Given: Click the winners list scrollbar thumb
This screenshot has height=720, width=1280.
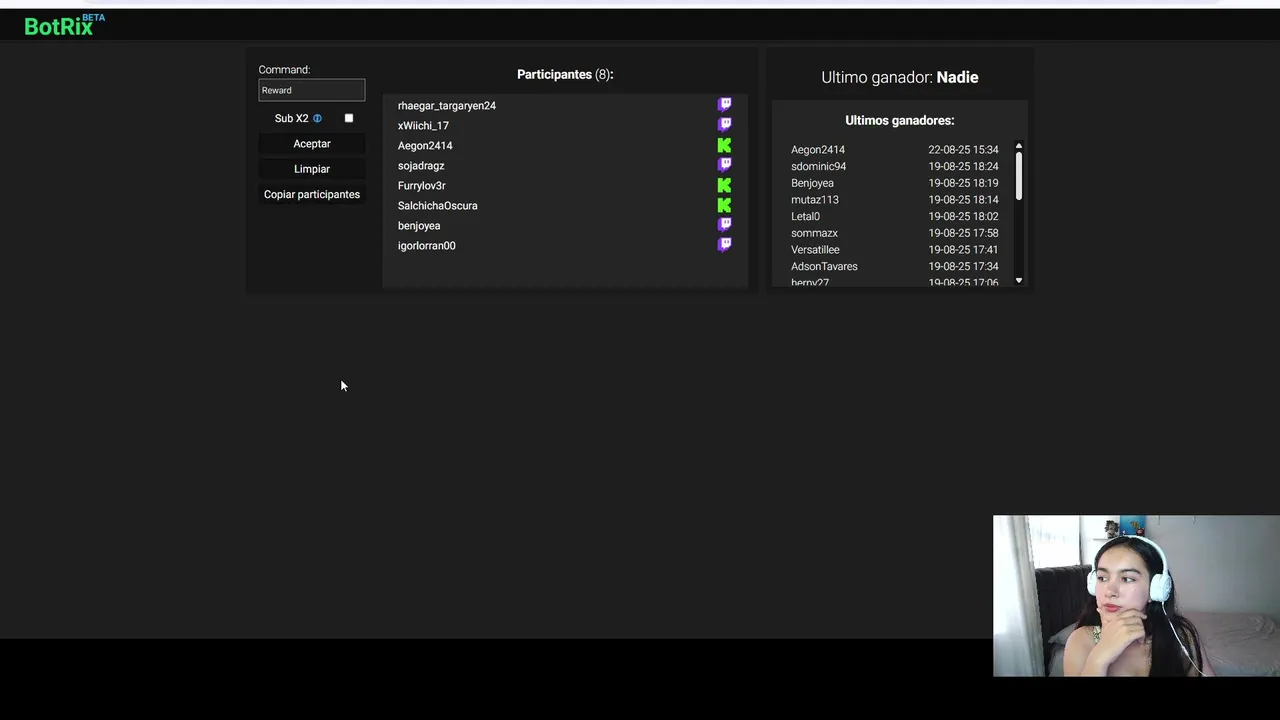Looking at the screenshot, I should point(1019,175).
